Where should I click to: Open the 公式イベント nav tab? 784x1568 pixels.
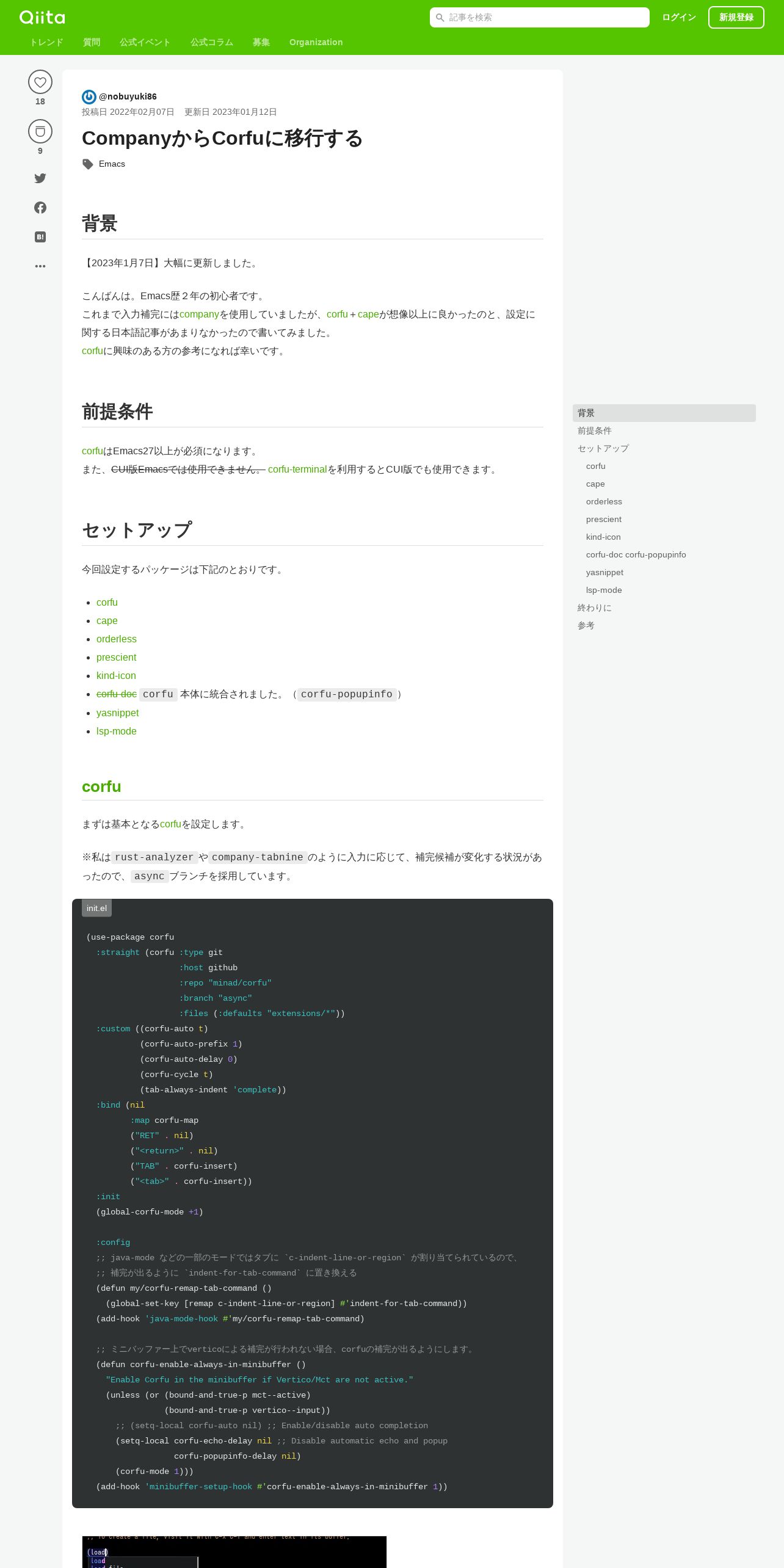(x=145, y=42)
